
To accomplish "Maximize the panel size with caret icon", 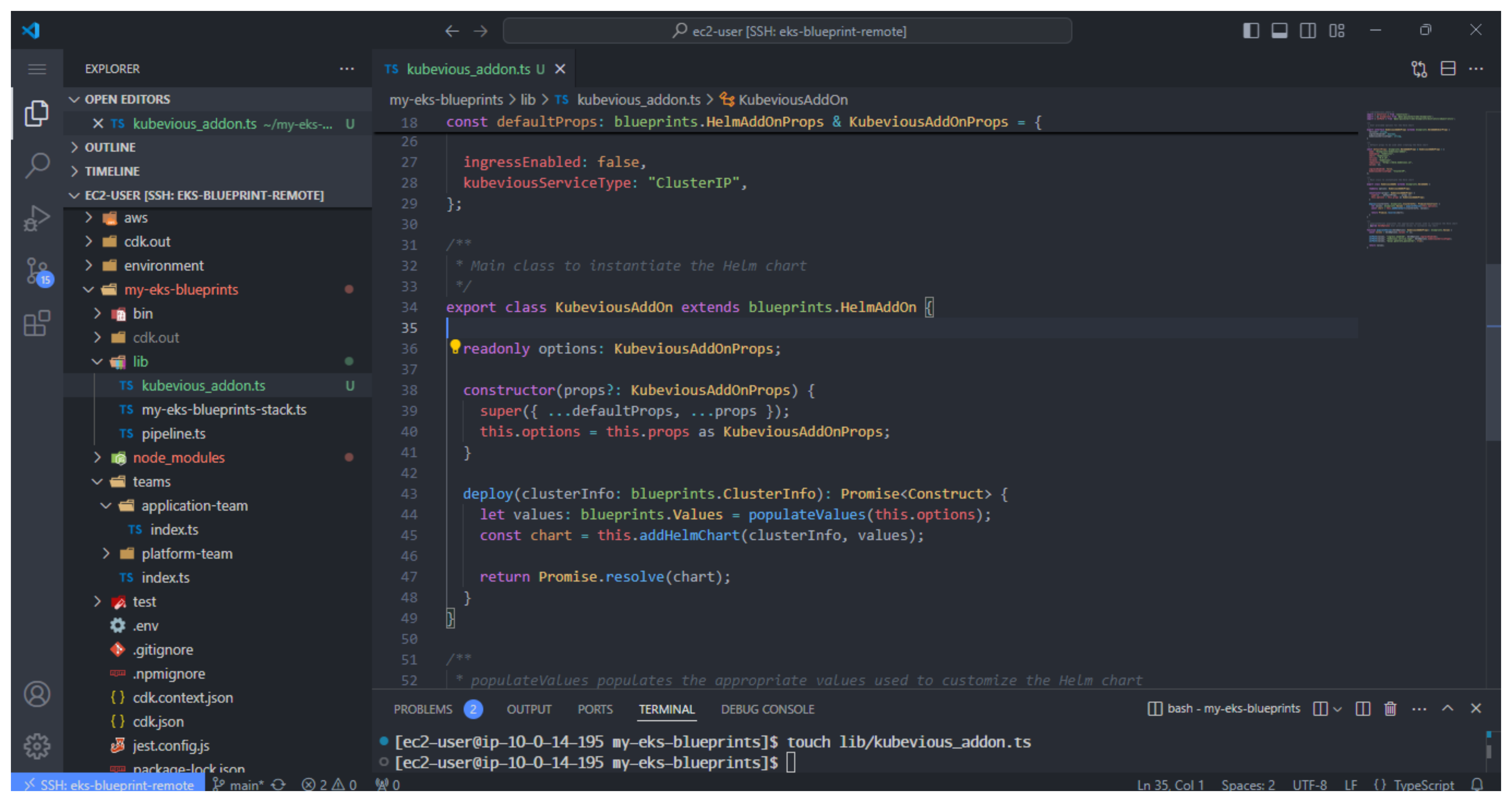I will tap(1448, 709).
